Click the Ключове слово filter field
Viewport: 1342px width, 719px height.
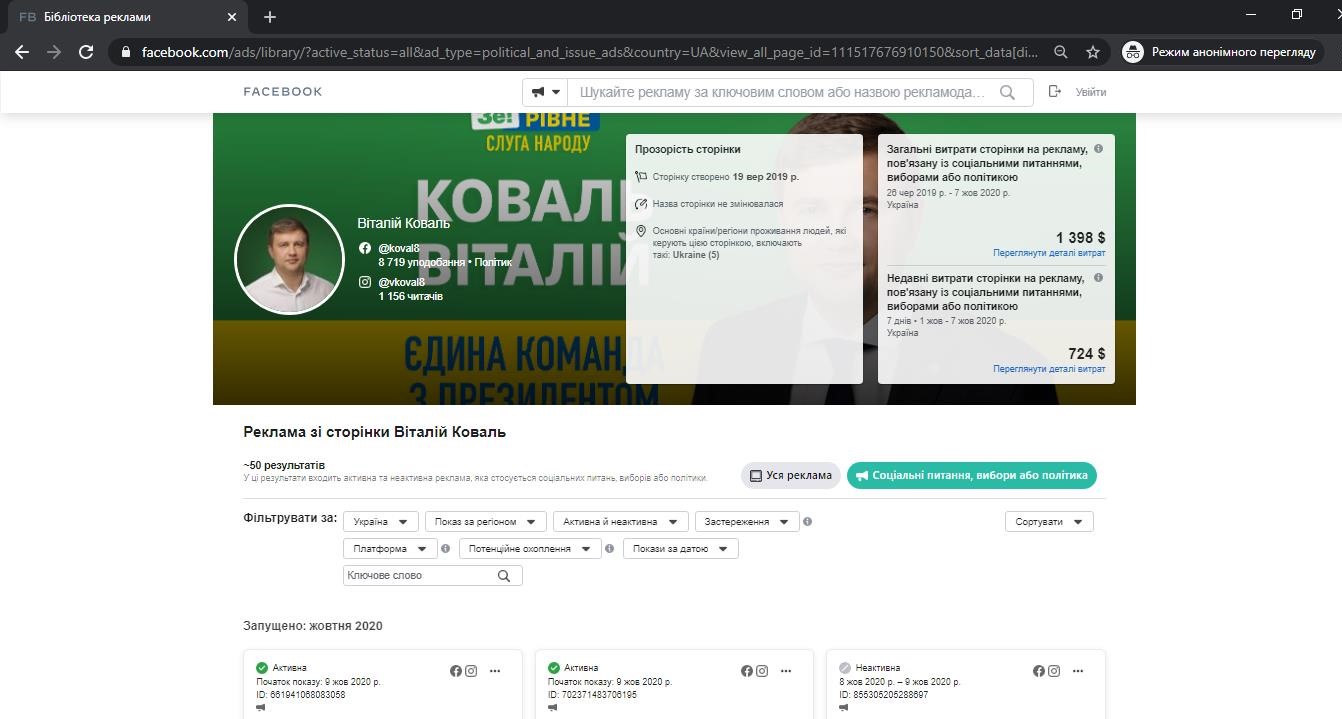432,576
